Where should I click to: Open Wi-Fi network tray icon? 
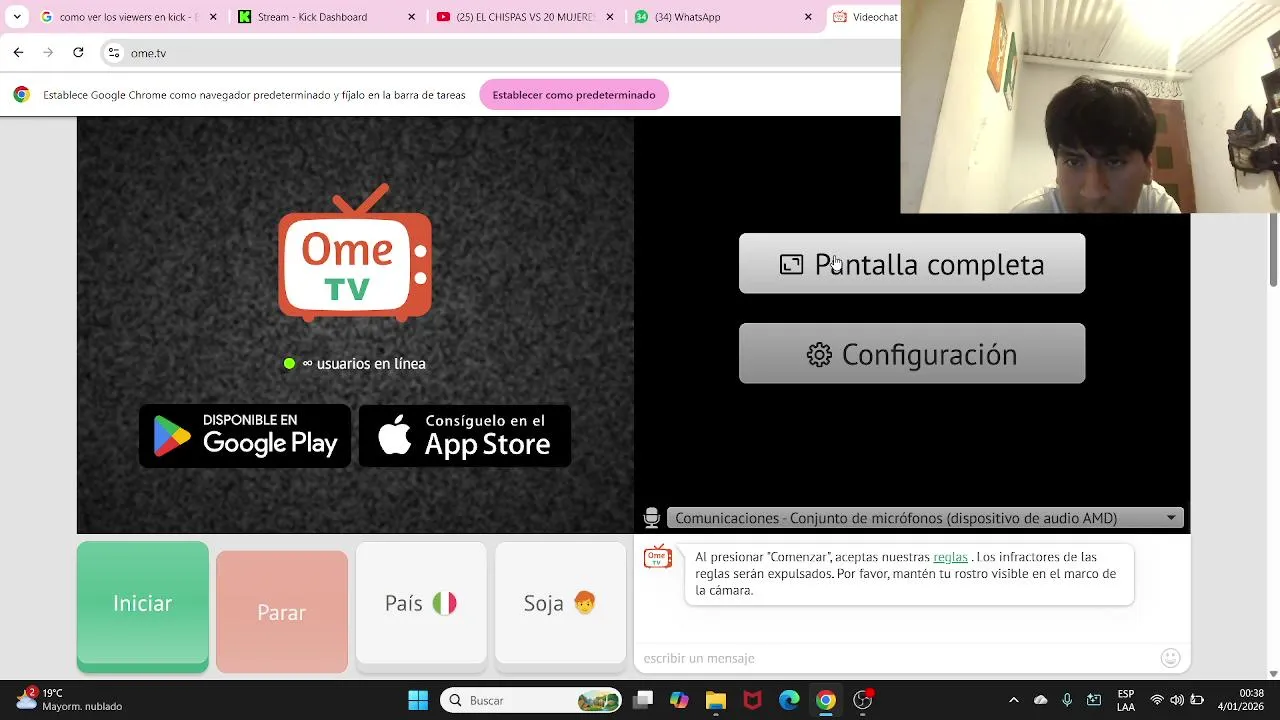tap(1157, 700)
